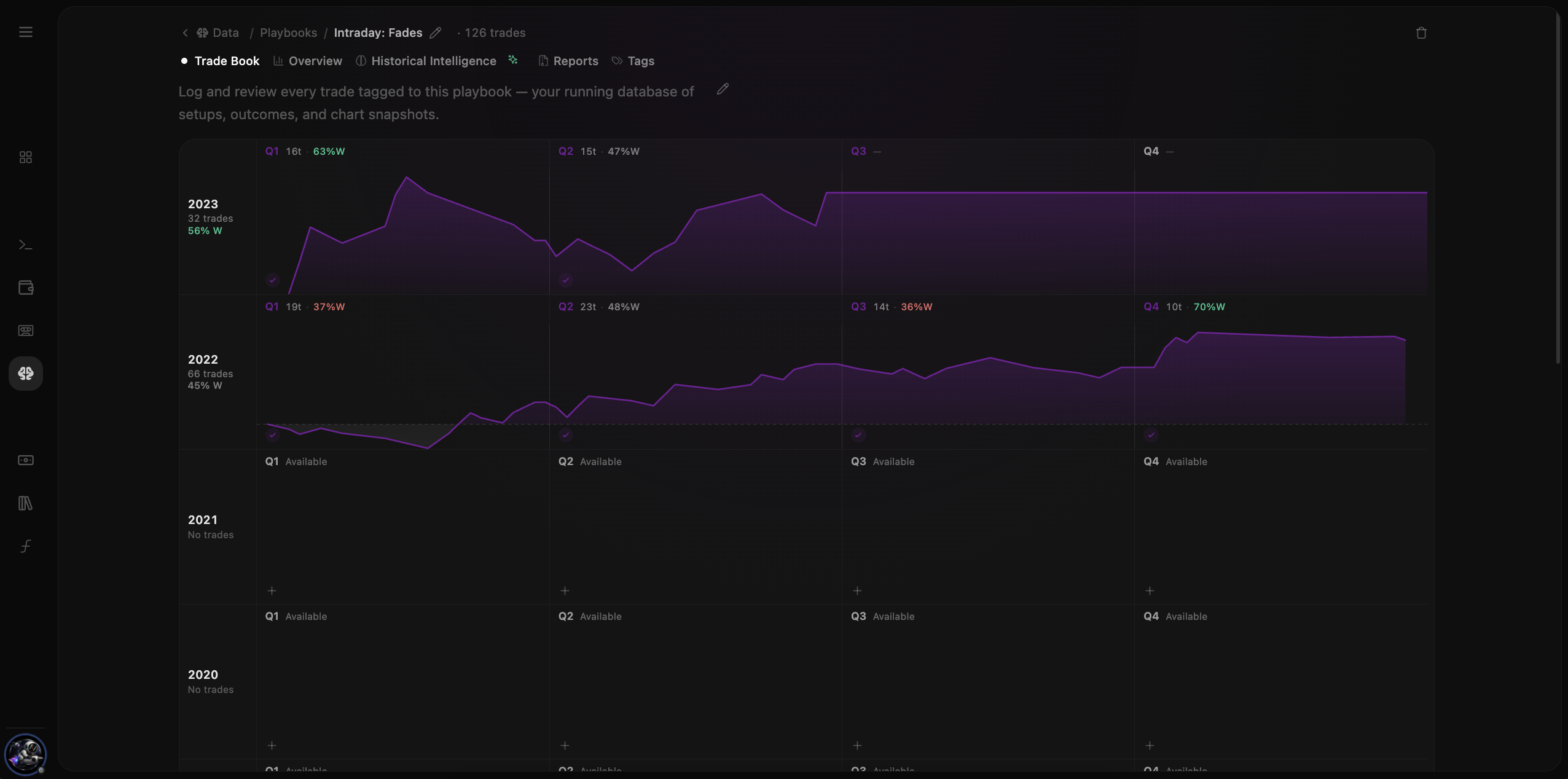1568x779 pixels.
Task: Open 2022 Q3 quarter with 14t 36%W
Action: 892,307
